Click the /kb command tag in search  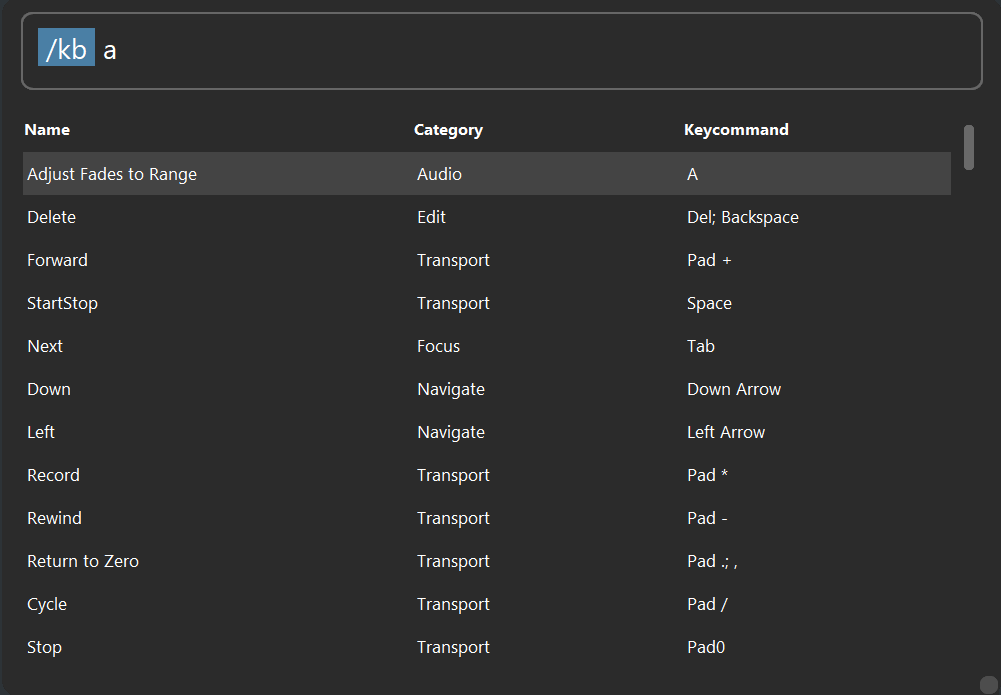(x=66, y=47)
